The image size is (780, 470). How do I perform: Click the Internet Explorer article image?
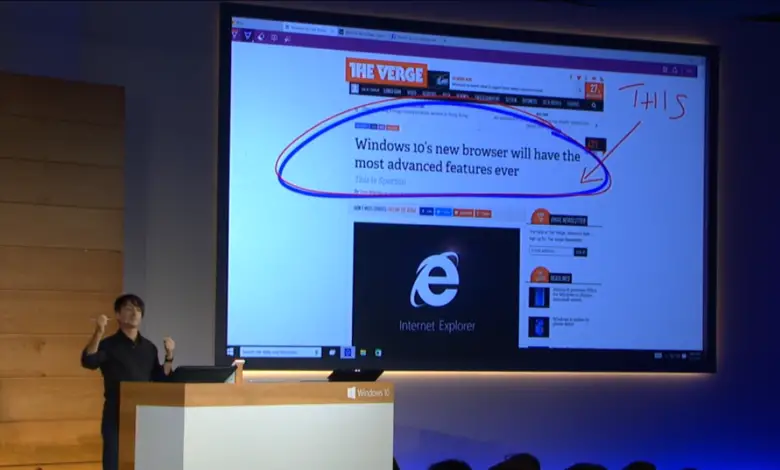tap(436, 287)
